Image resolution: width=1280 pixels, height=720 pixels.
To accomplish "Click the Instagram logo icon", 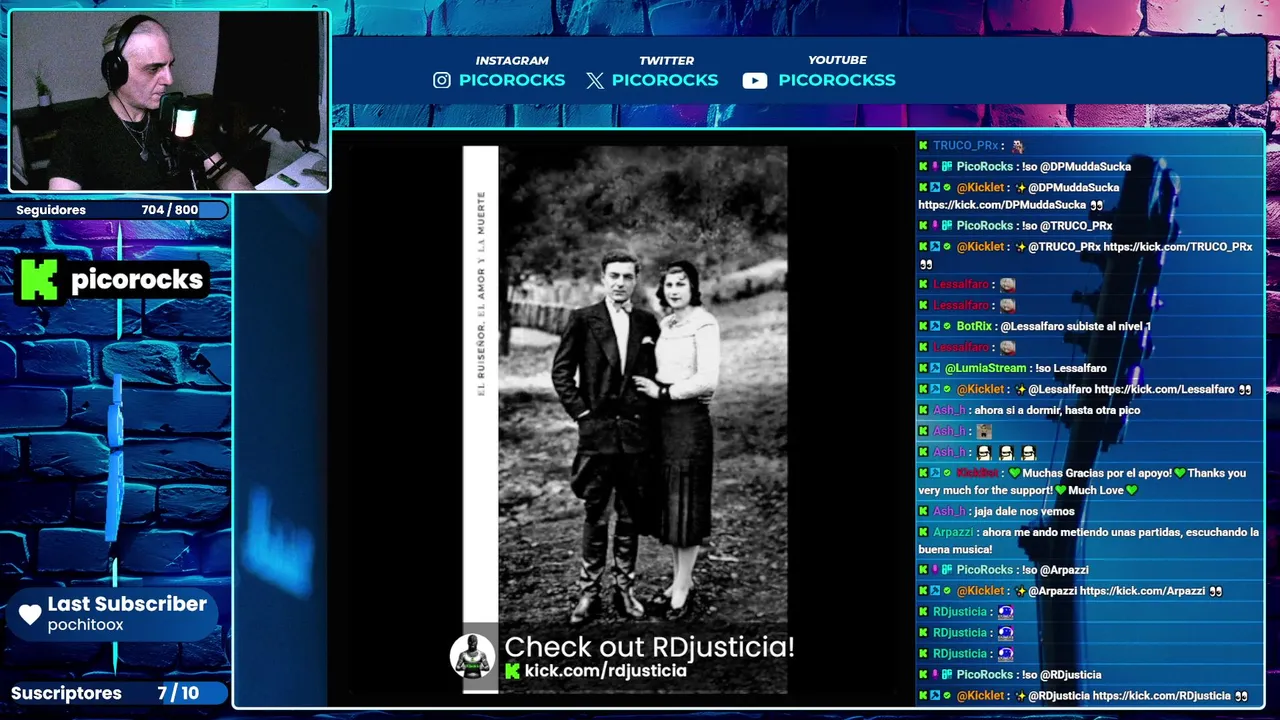I will [x=442, y=80].
